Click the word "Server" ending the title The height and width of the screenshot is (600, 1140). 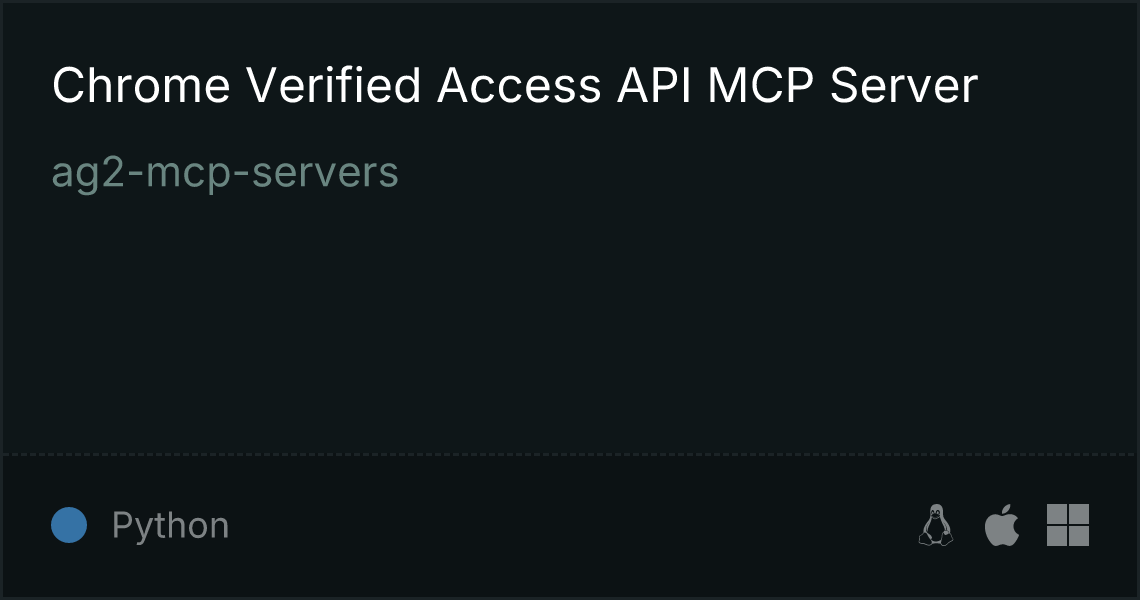point(904,85)
